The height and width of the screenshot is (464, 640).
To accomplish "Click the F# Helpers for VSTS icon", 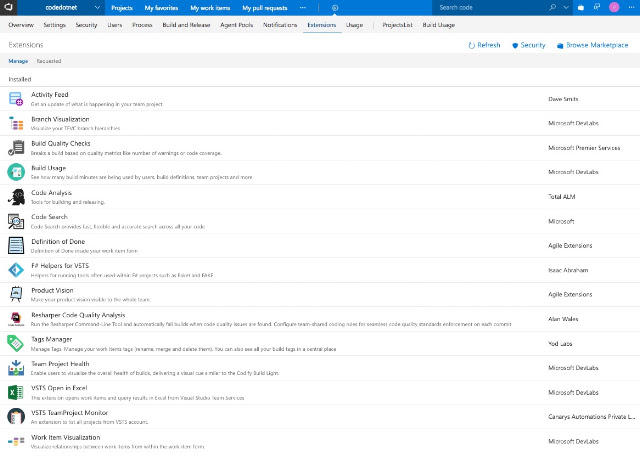I will tap(16, 270).
